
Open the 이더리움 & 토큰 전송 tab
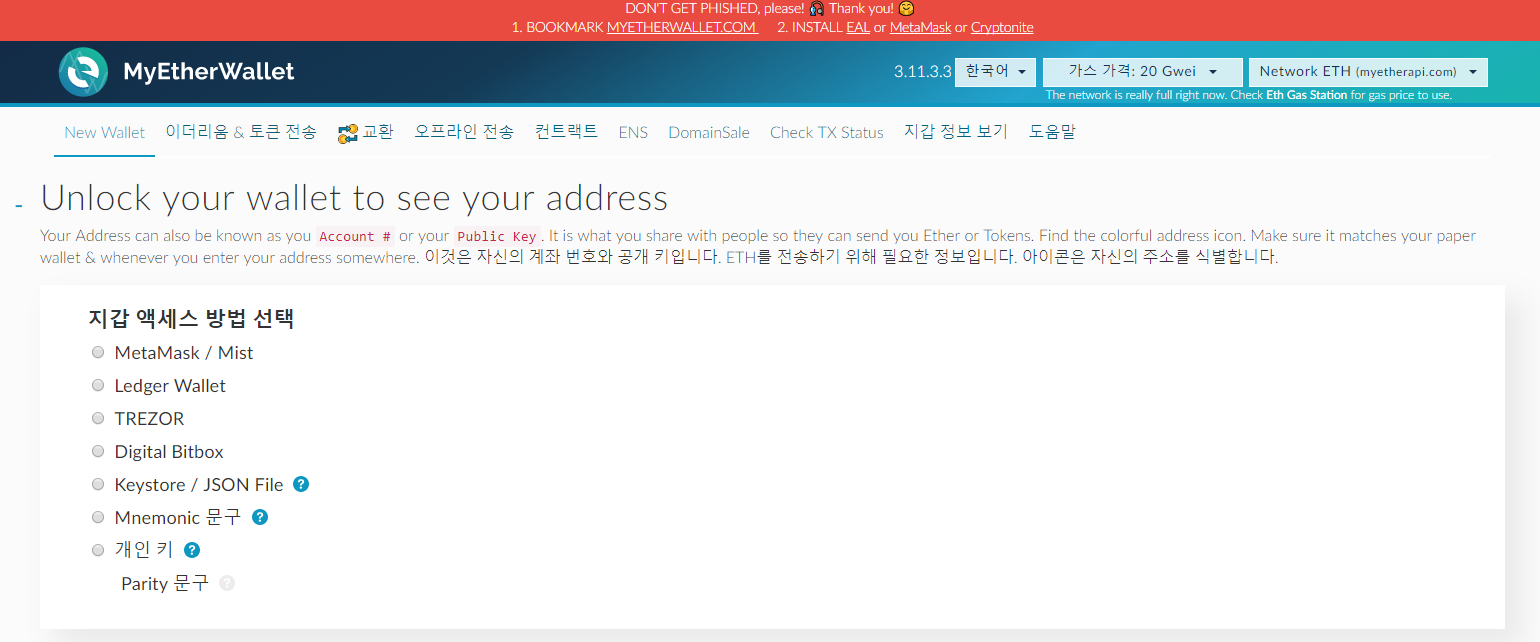tap(241, 132)
